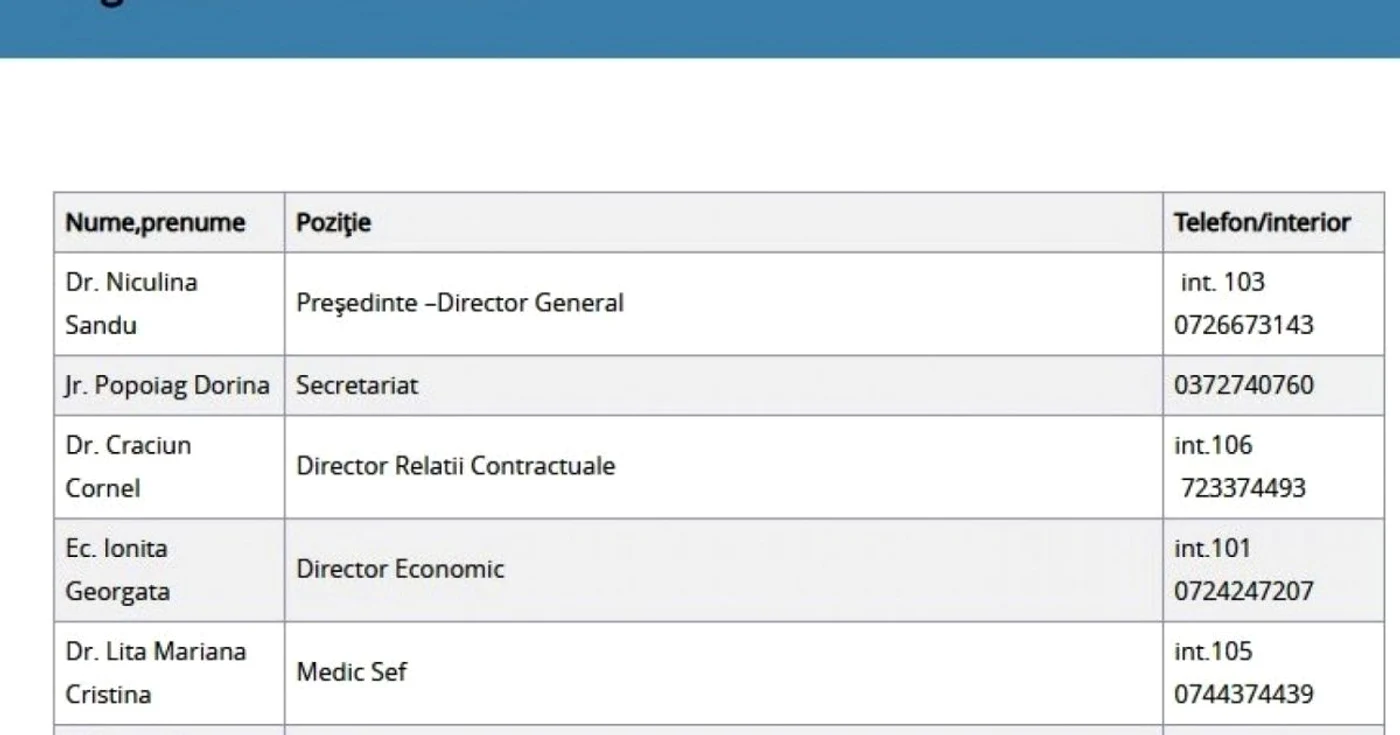Click the Director Economic cell
The image size is (1400, 735).
click(724, 569)
